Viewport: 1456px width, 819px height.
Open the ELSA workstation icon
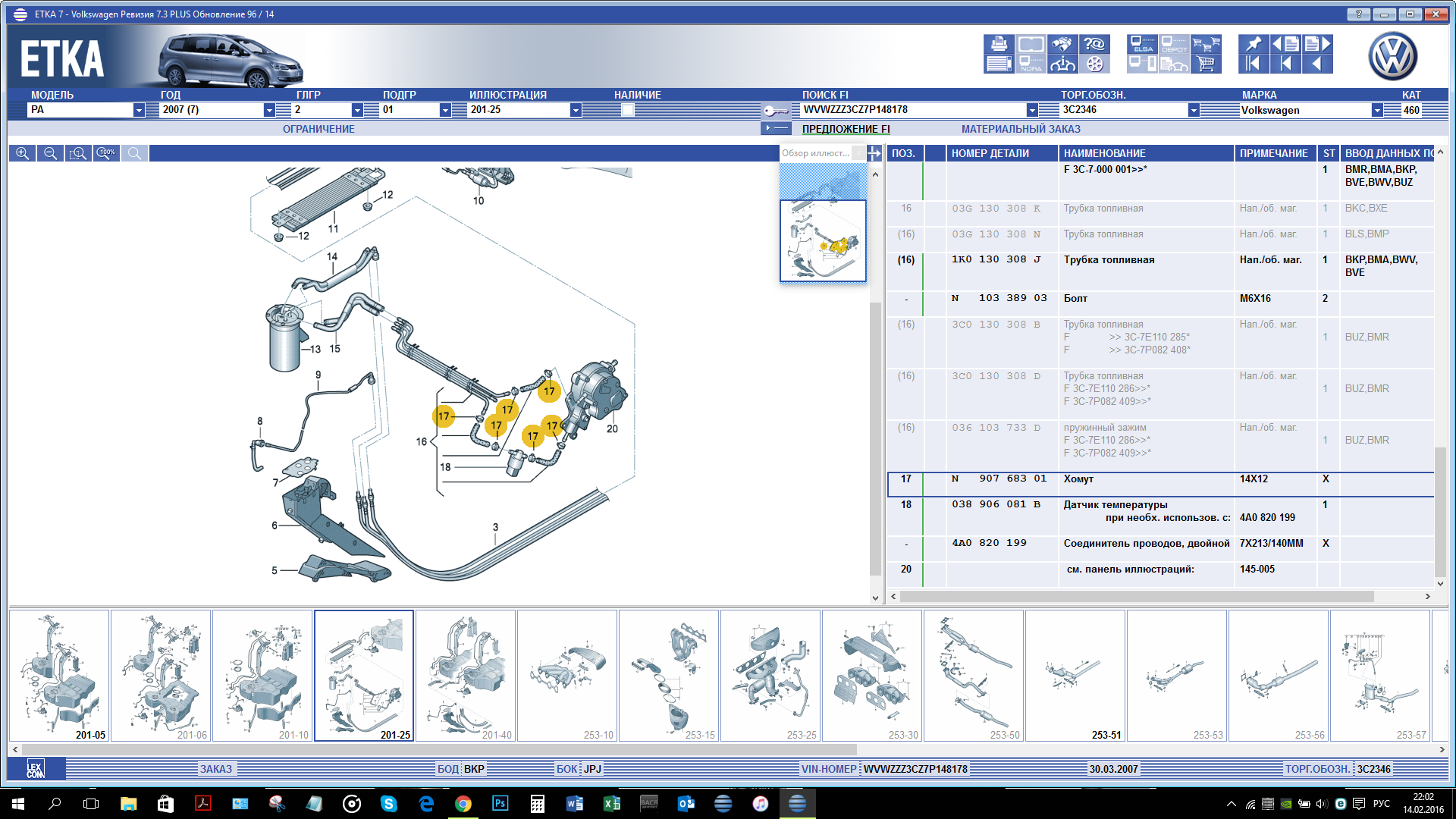1142,44
